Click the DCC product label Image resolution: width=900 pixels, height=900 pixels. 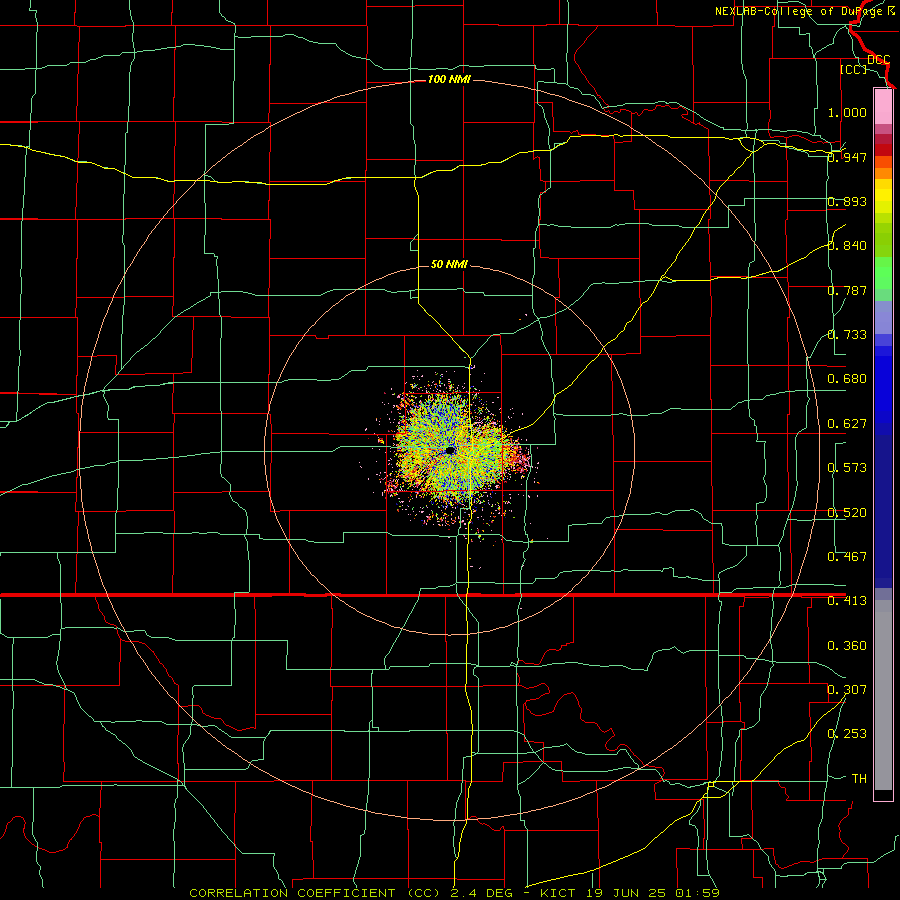pos(878,60)
